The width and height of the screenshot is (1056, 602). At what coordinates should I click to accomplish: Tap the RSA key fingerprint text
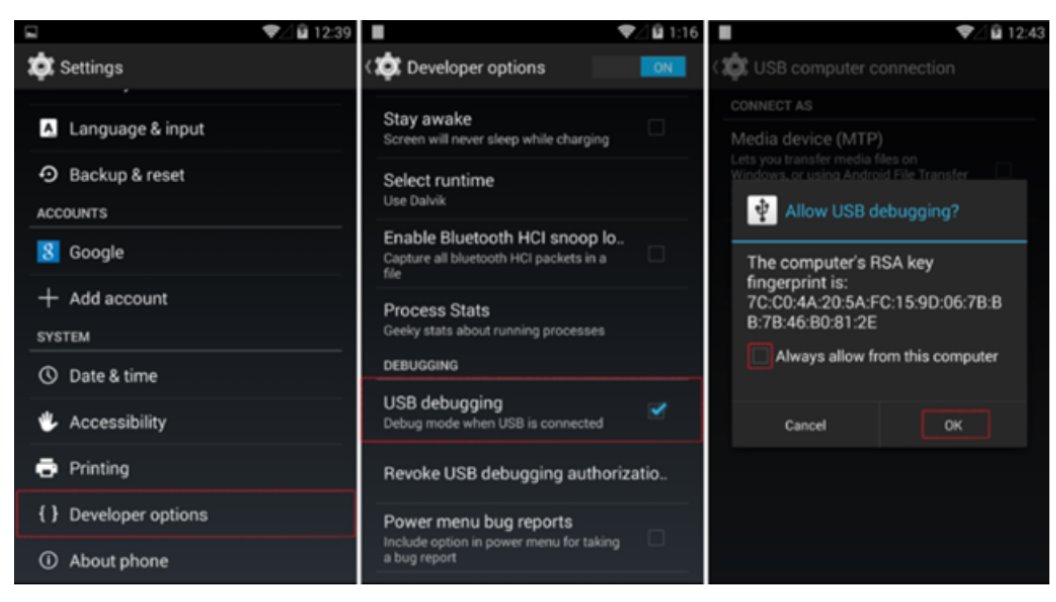point(874,312)
